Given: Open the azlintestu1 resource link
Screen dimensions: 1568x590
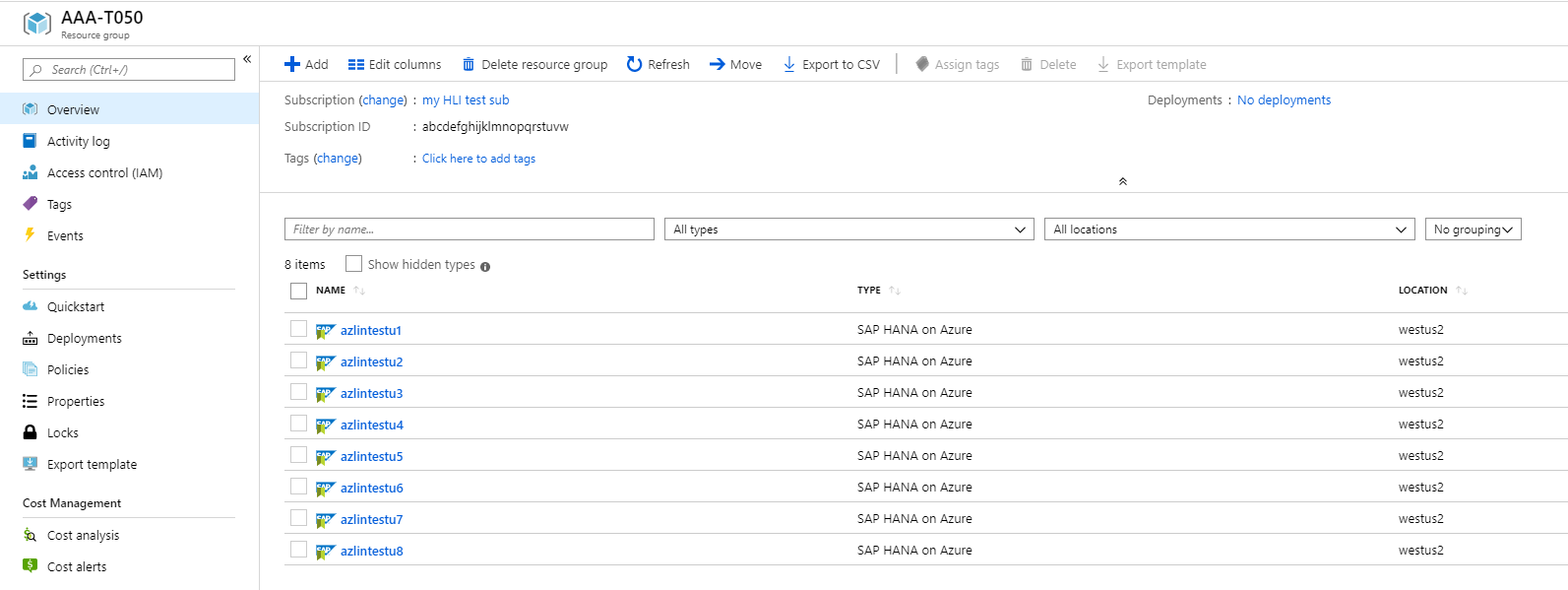Looking at the screenshot, I should 371,330.
